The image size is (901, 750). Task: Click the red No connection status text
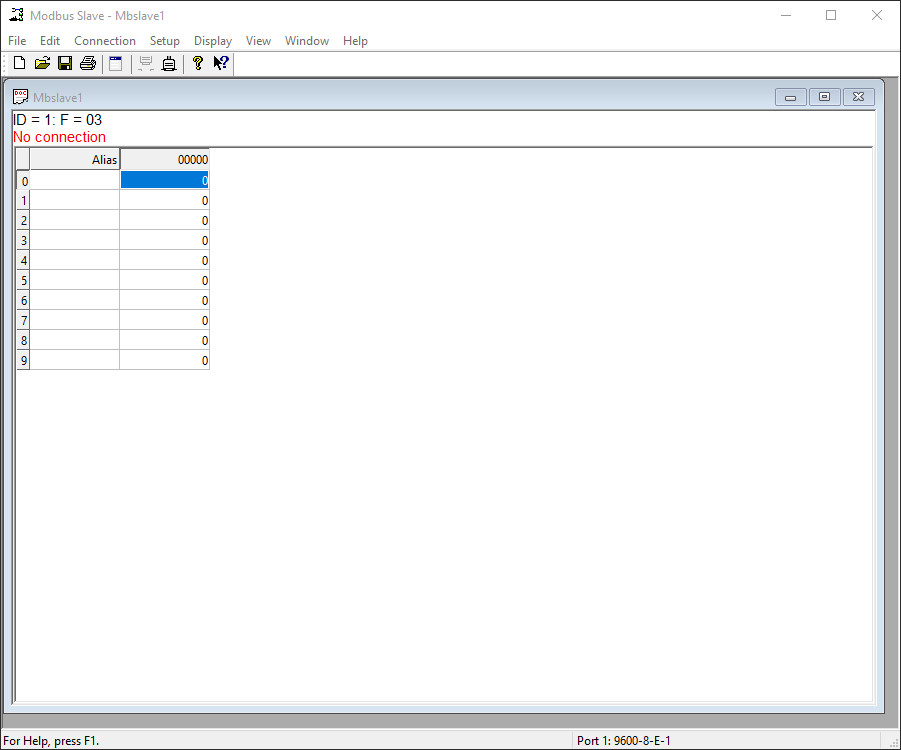[59, 137]
